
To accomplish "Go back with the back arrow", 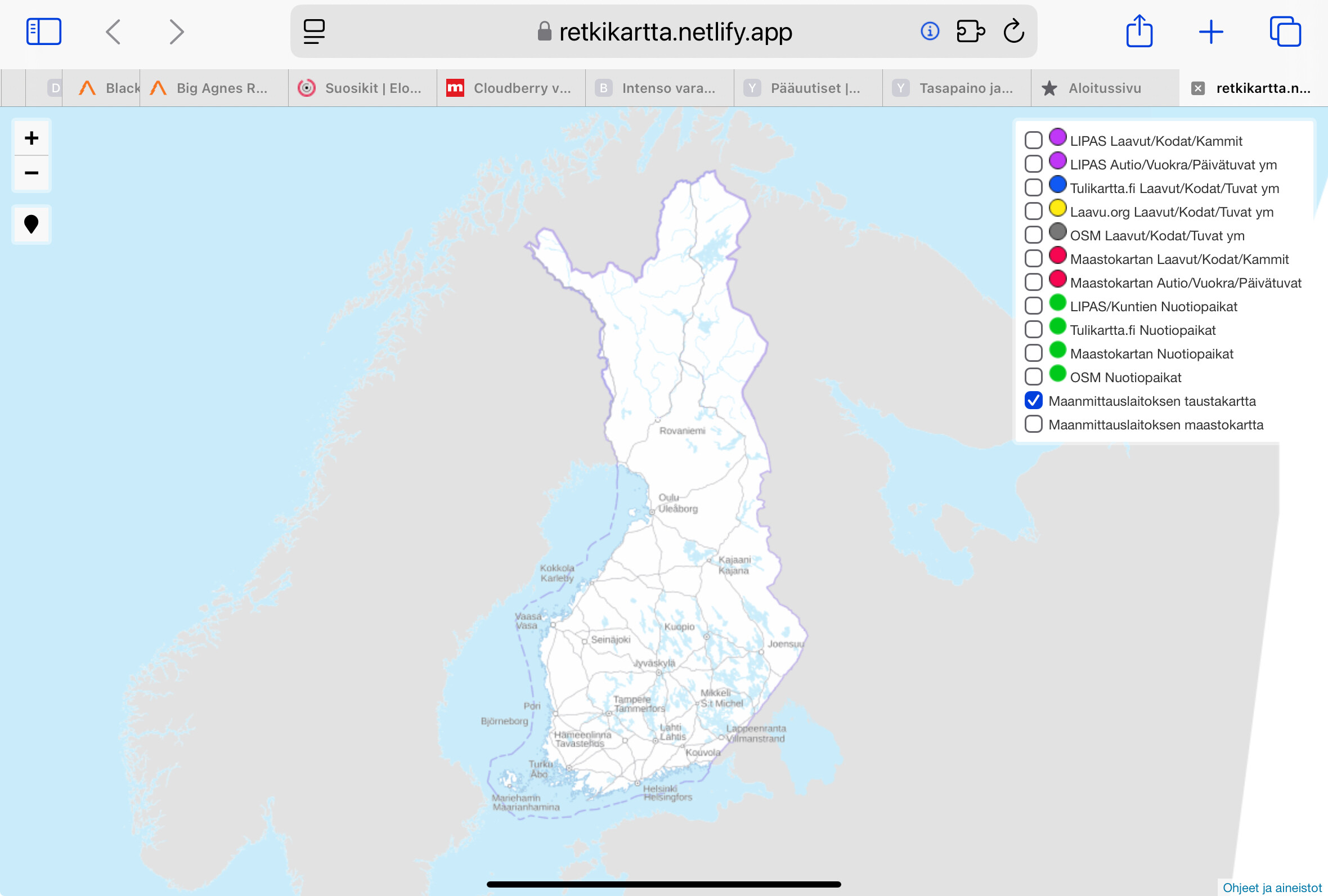I will pos(113,32).
